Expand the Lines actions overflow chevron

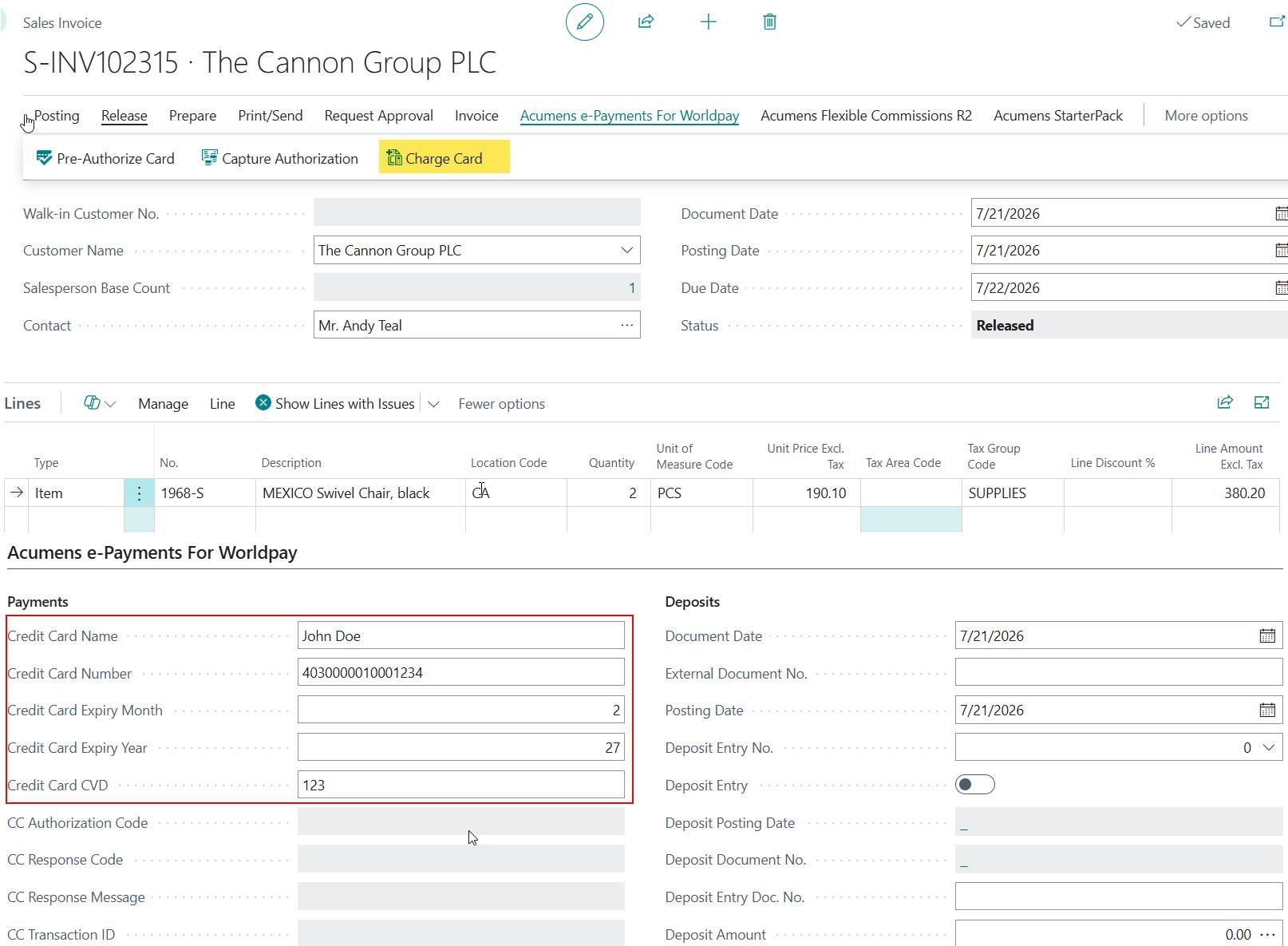pos(433,404)
